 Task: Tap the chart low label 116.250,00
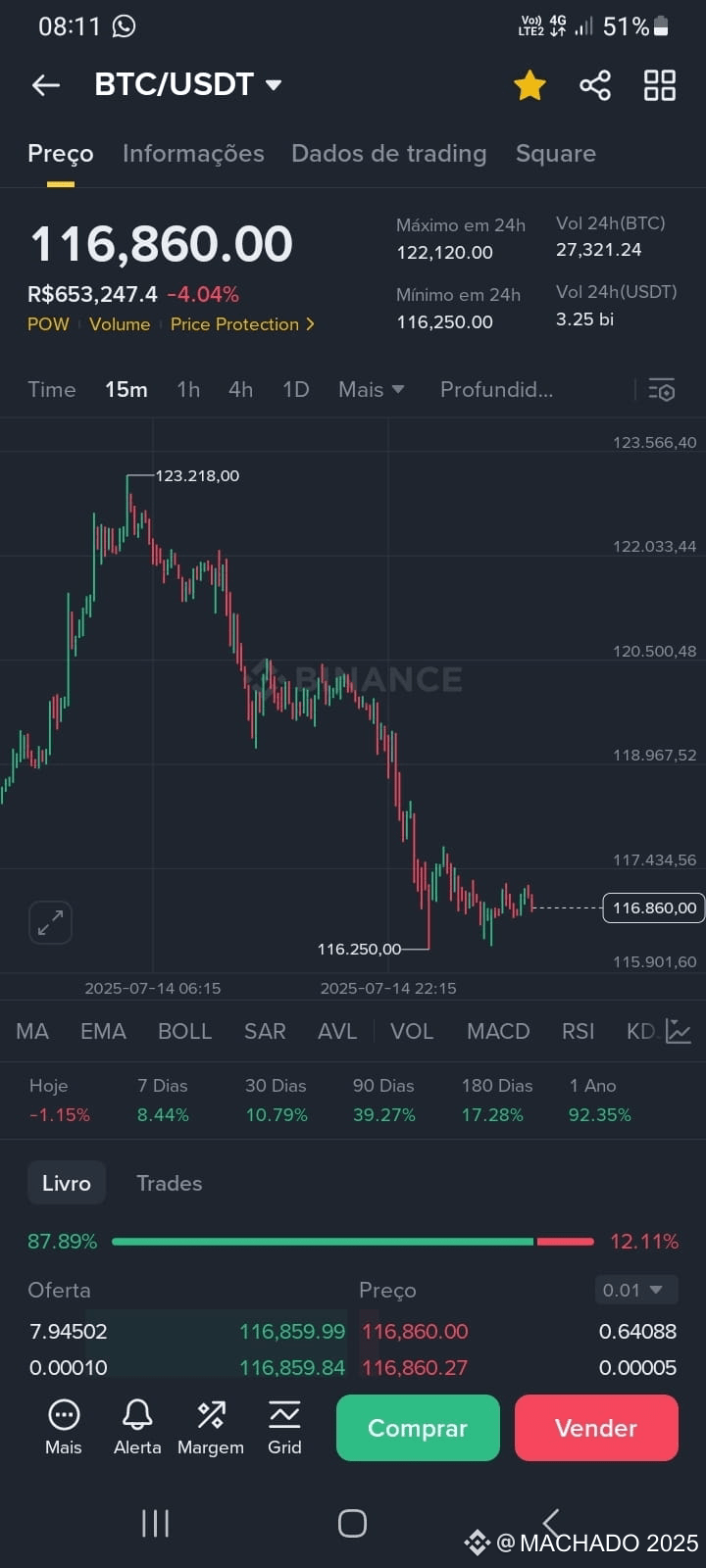pyautogui.click(x=359, y=949)
